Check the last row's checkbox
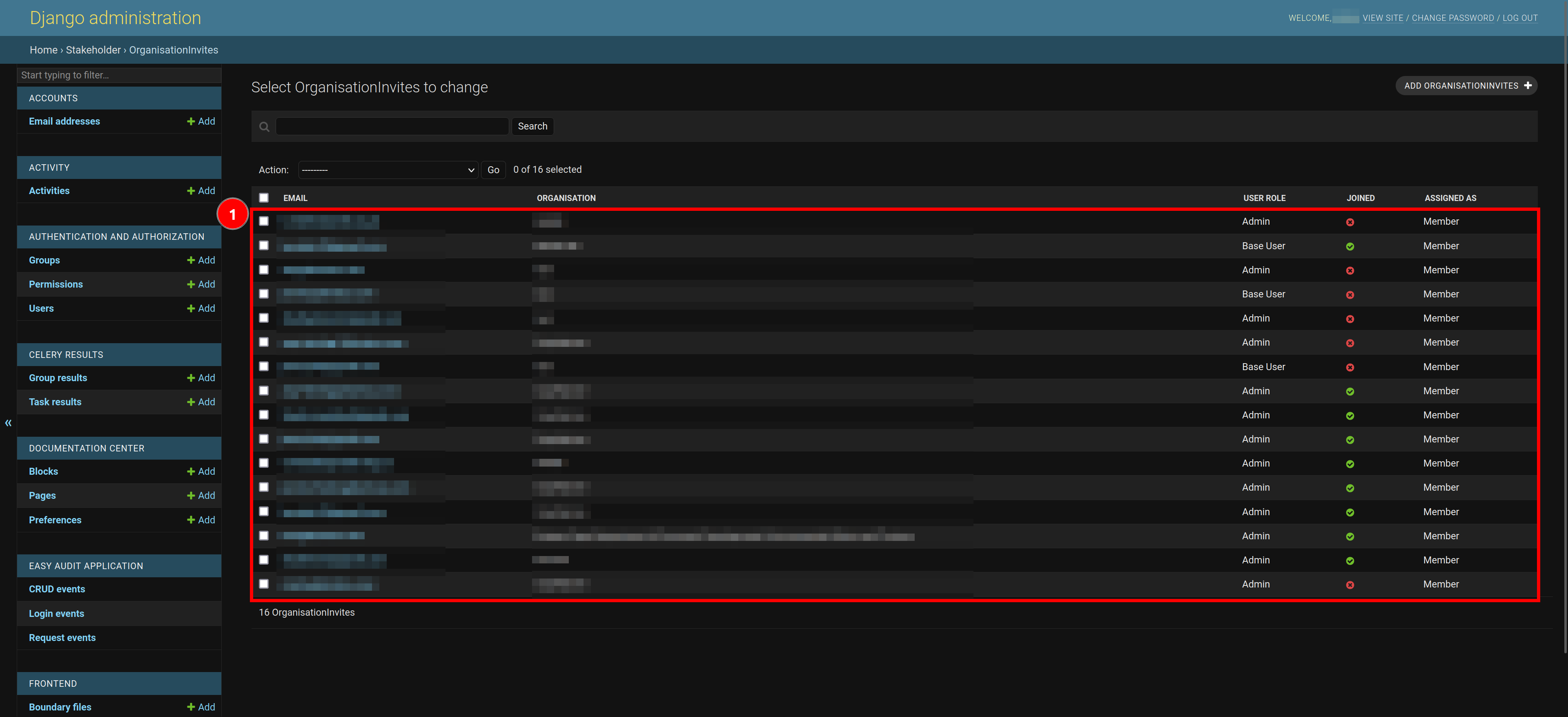The height and width of the screenshot is (717, 1568). tap(263, 583)
